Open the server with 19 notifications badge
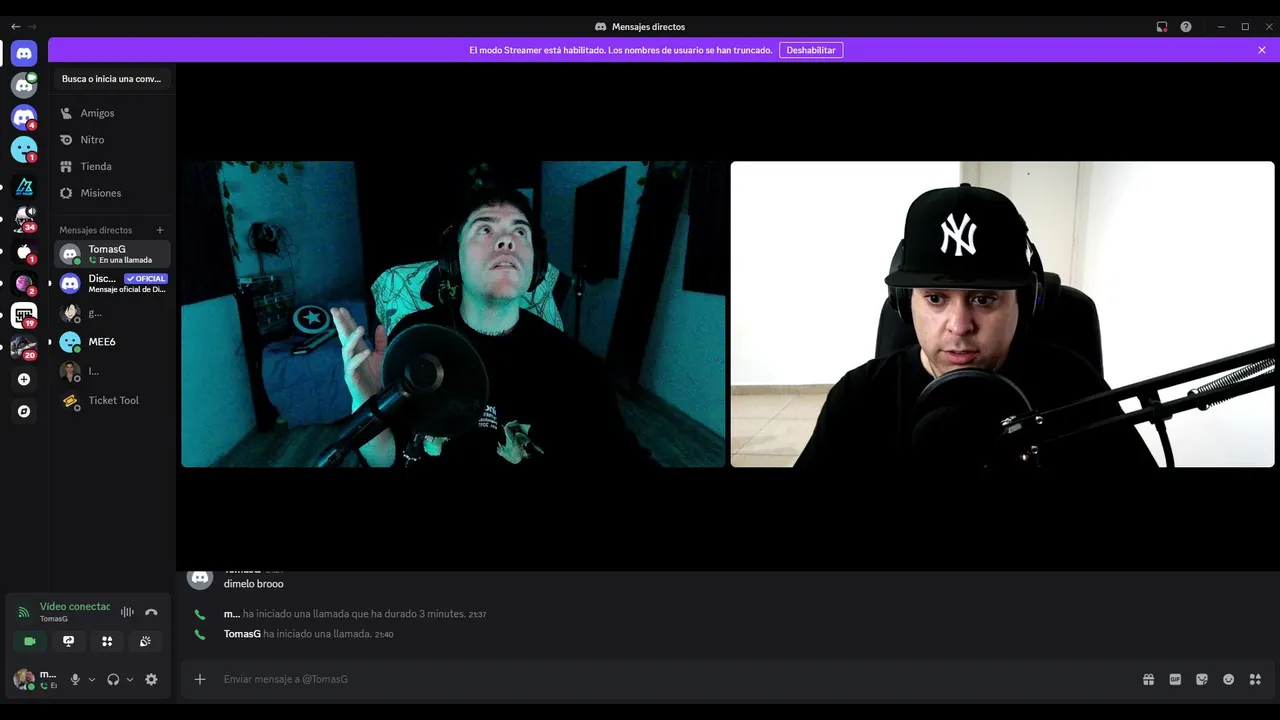 pos(24,316)
